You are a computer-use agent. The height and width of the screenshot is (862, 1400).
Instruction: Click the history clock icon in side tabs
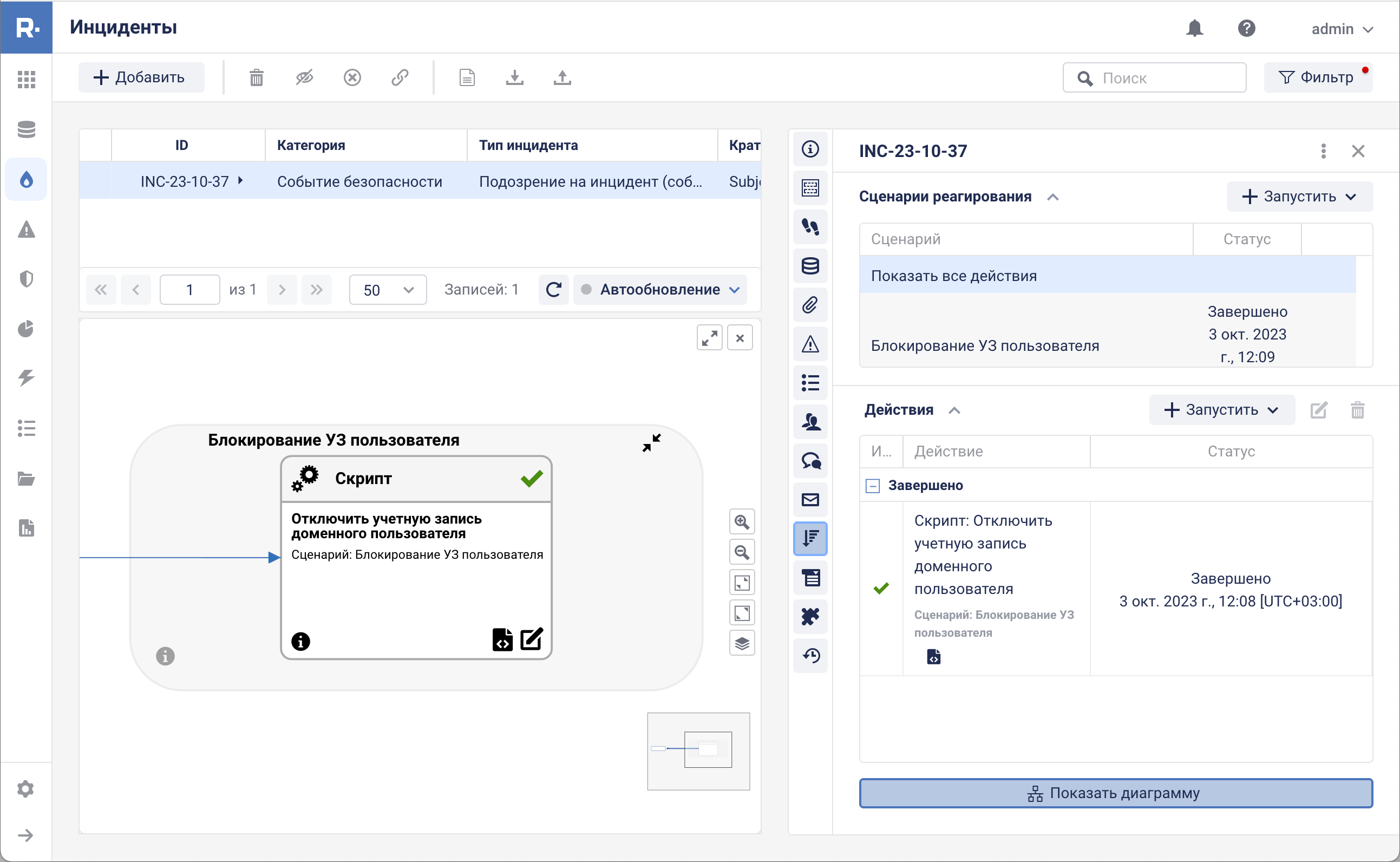click(x=810, y=656)
